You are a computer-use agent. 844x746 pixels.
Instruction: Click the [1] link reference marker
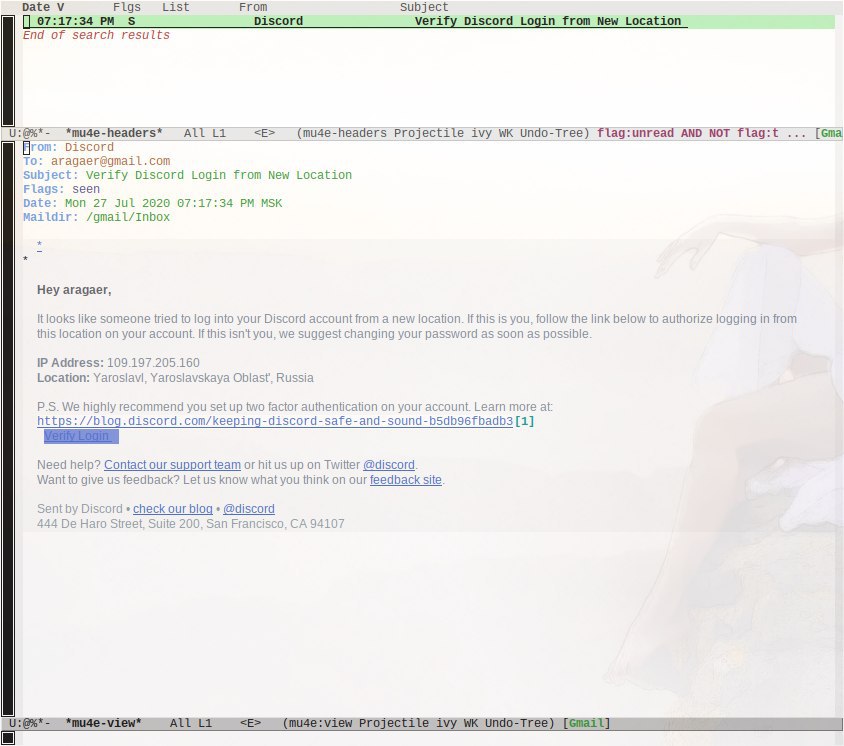point(525,421)
